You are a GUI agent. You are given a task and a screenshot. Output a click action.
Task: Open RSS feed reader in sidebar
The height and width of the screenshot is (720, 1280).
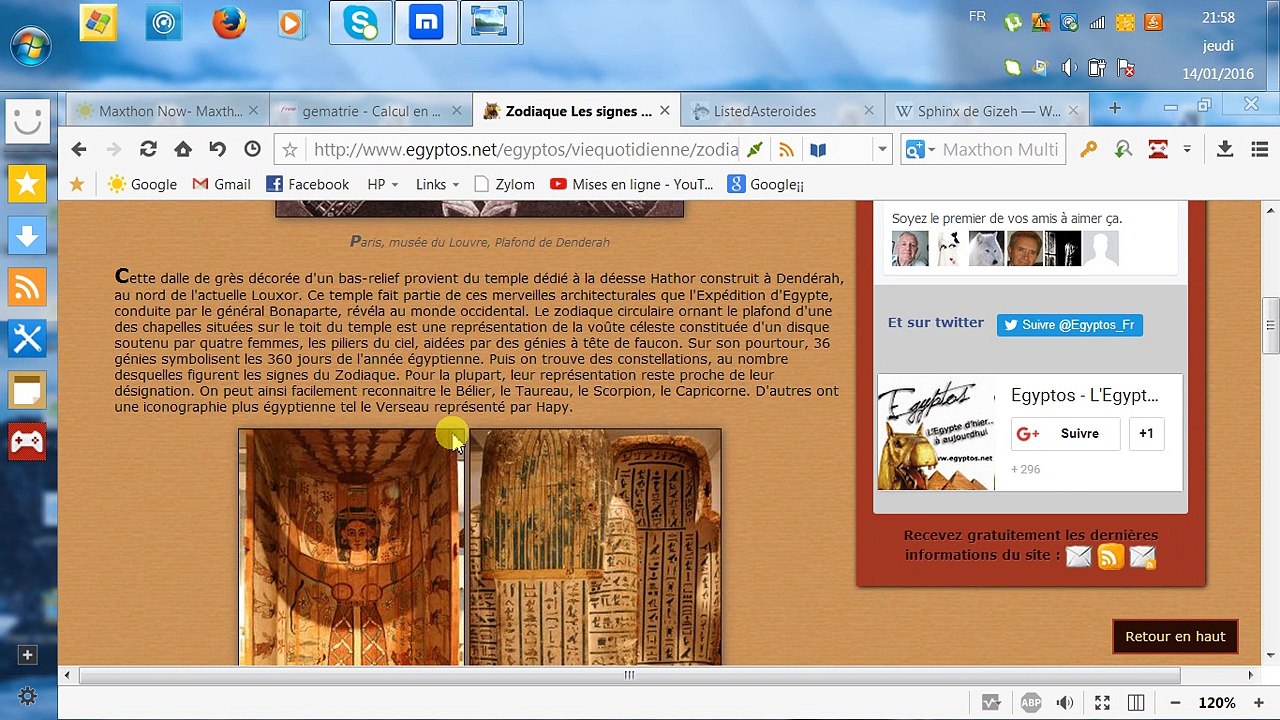point(27,288)
